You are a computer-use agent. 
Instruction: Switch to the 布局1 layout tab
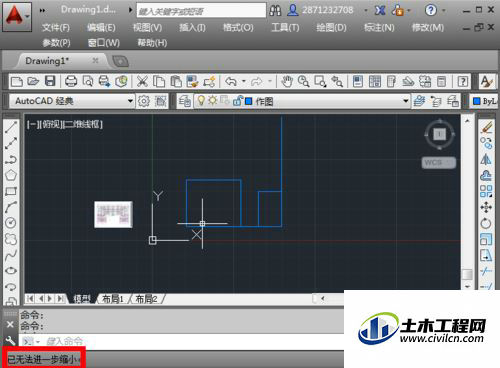pos(113,299)
